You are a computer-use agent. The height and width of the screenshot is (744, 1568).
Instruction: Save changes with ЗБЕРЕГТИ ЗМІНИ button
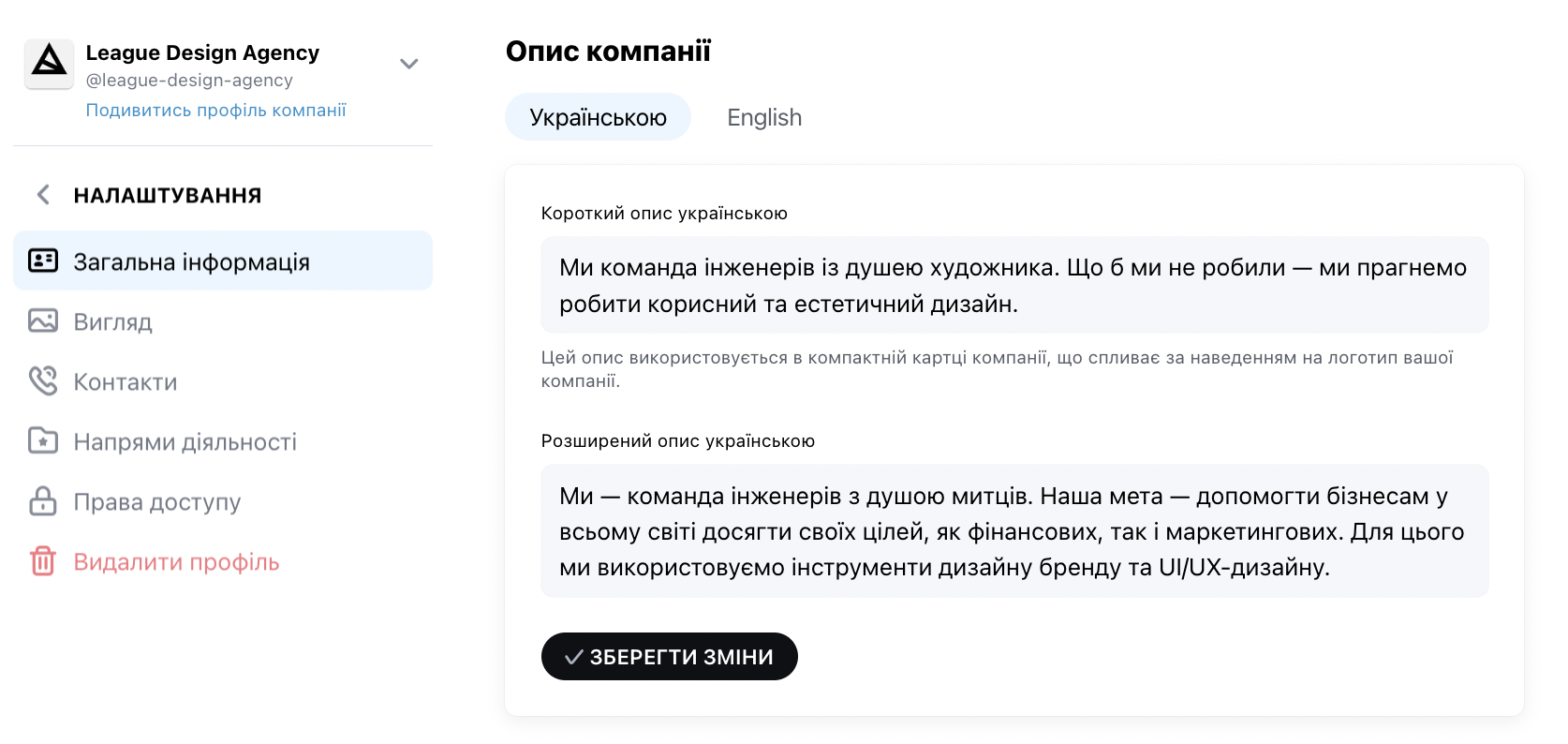pos(670,657)
